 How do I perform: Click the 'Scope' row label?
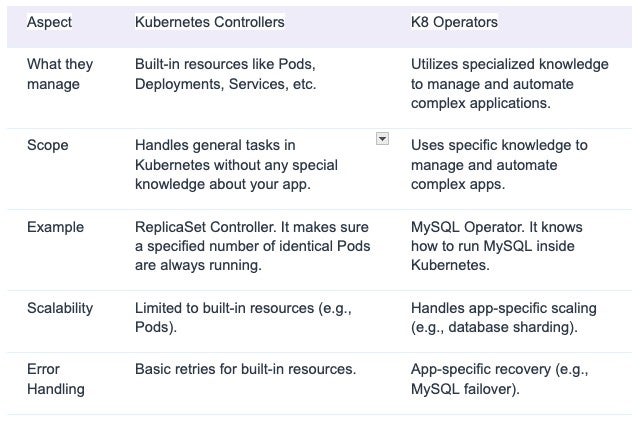click(48, 145)
